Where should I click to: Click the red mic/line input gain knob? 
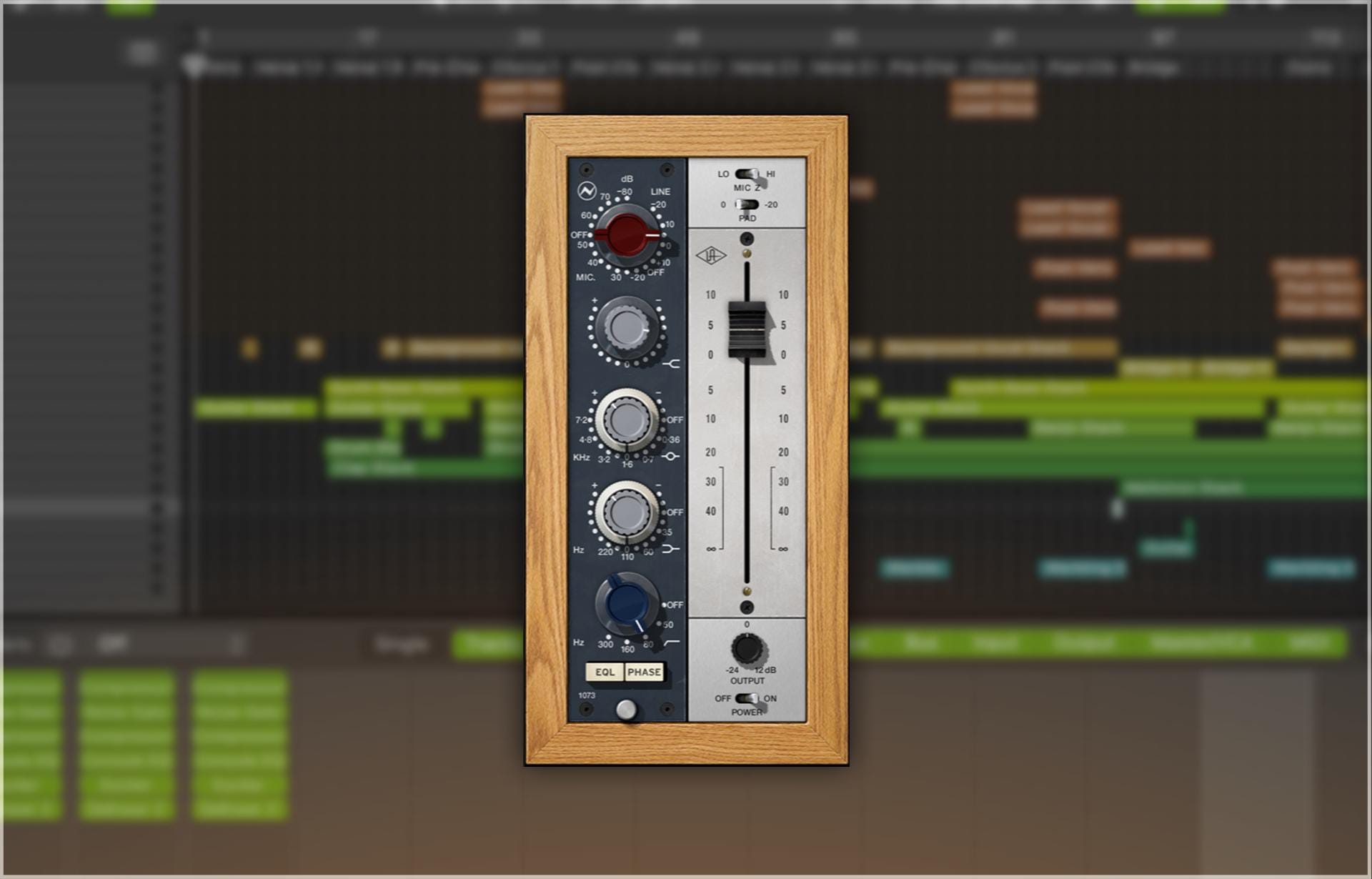coord(627,235)
